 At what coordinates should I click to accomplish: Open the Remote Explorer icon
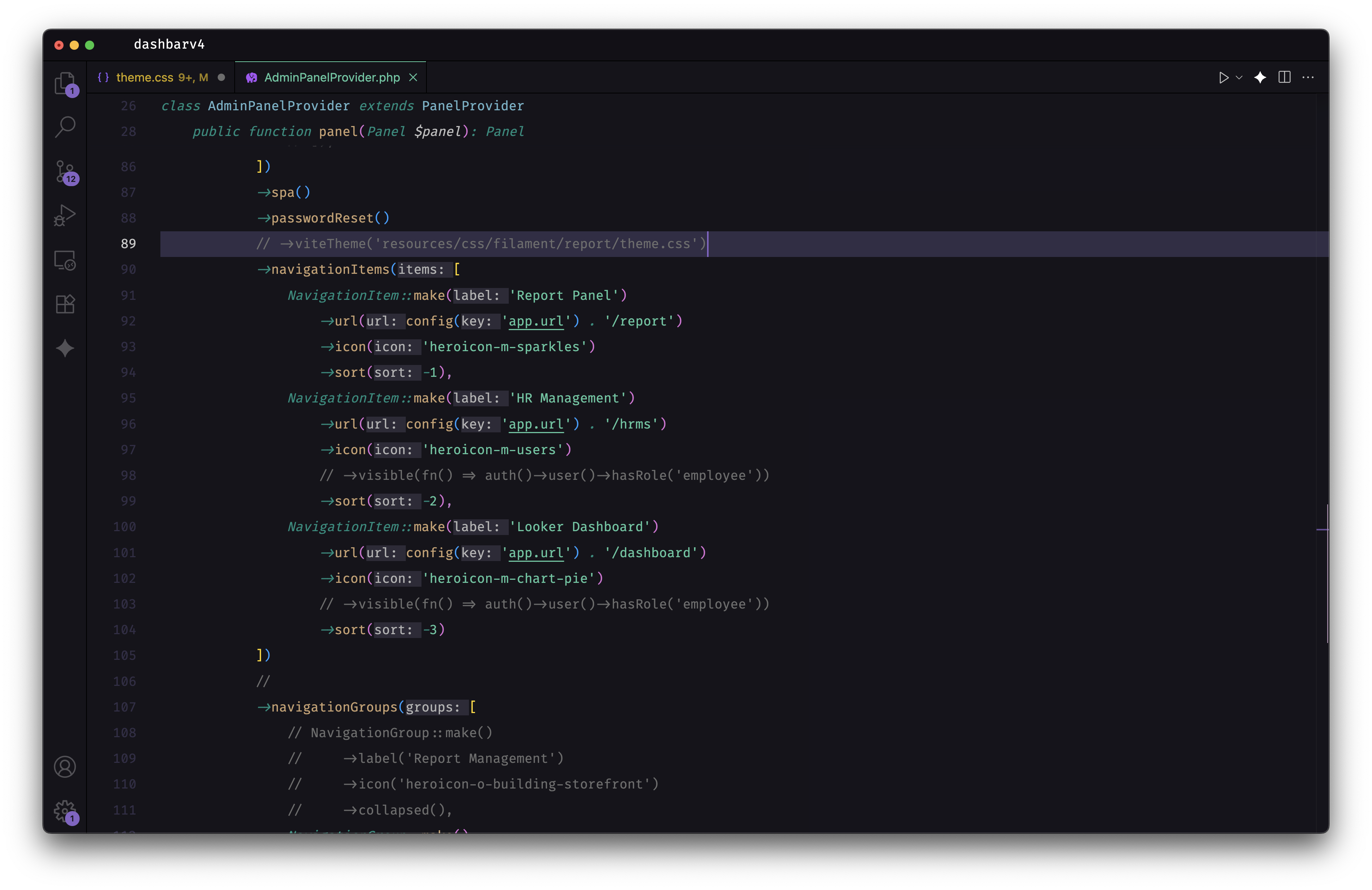(x=65, y=260)
